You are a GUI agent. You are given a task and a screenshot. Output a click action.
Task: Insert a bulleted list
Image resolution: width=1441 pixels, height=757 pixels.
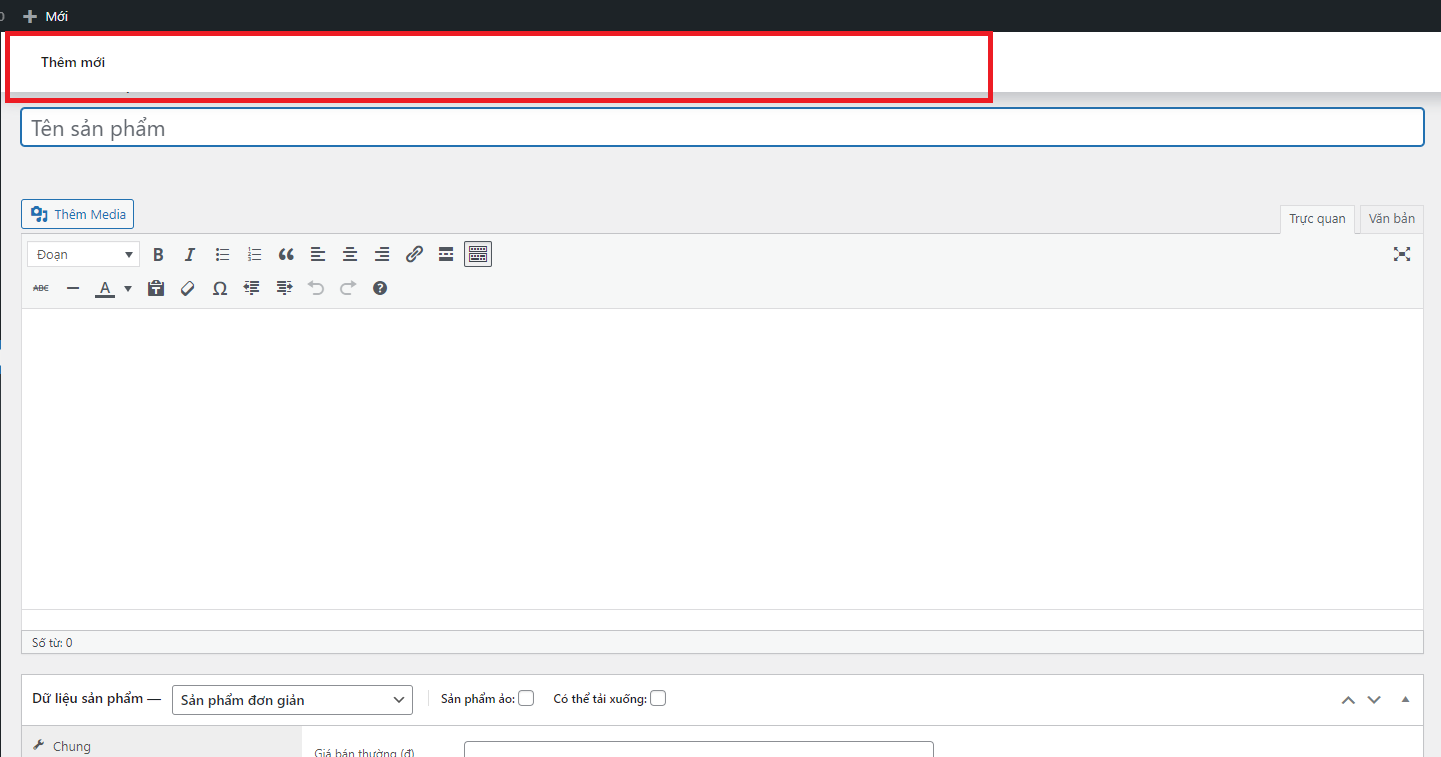[222, 255]
